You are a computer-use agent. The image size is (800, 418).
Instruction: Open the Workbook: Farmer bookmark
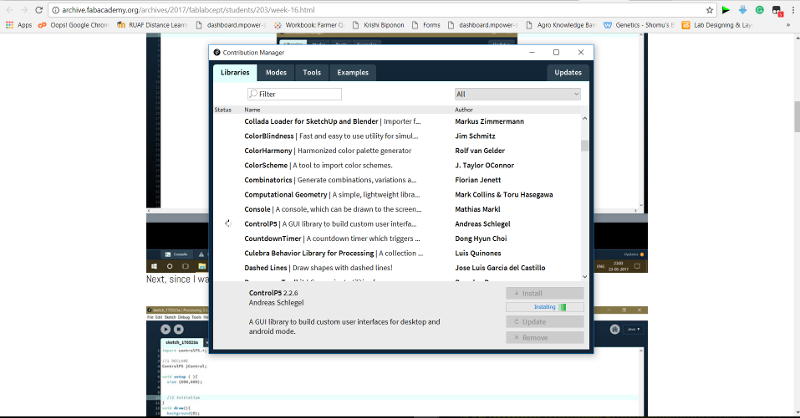click(309, 24)
